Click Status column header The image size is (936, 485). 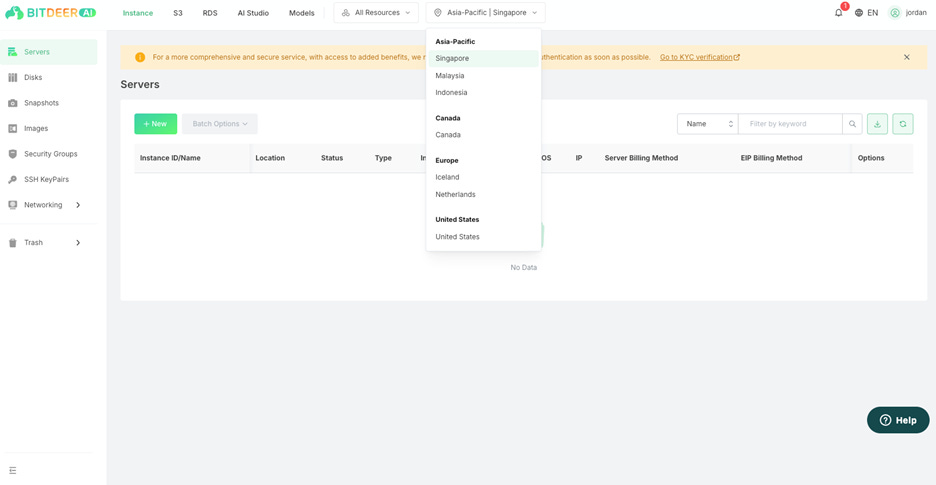click(332, 158)
